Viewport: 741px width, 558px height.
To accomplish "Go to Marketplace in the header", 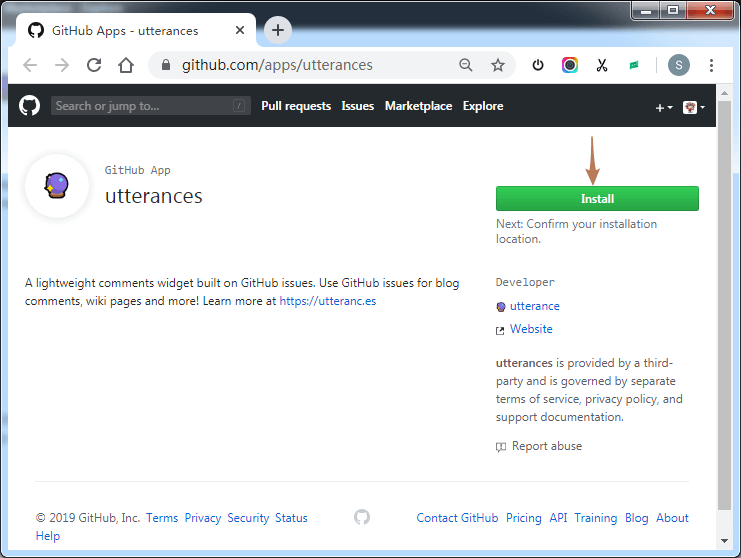I will pos(418,106).
